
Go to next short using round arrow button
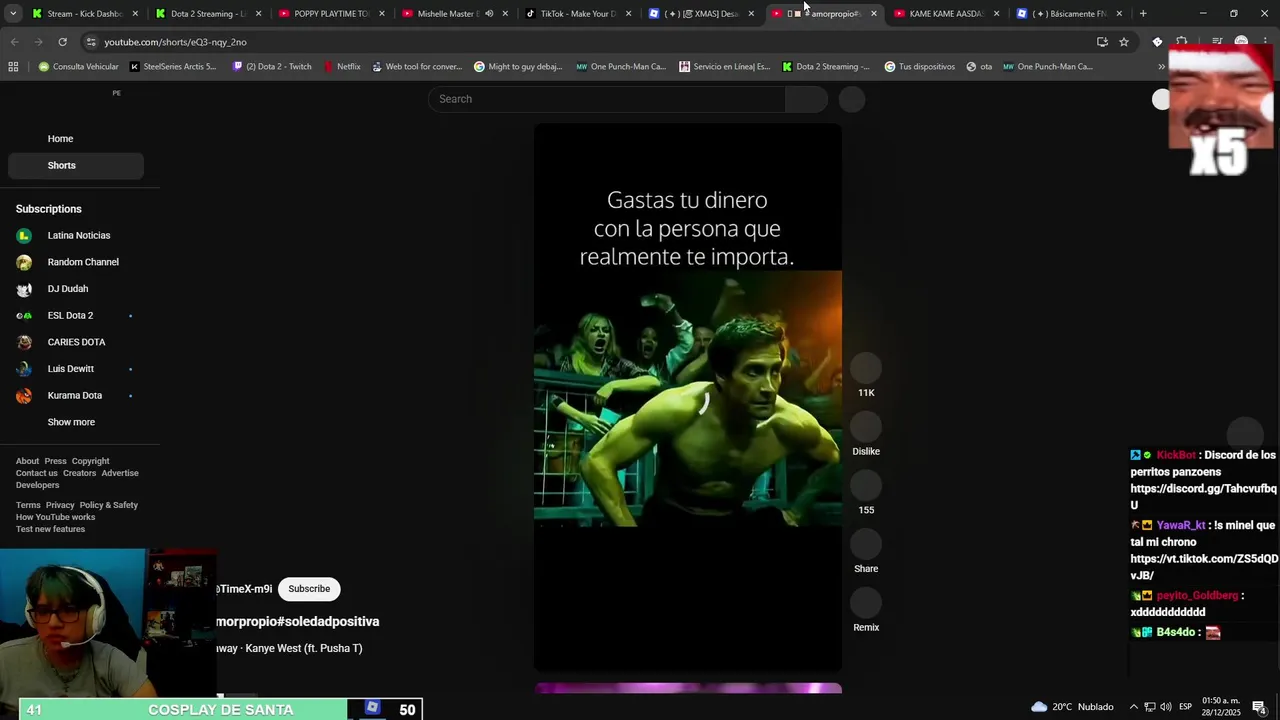[x=1246, y=434]
